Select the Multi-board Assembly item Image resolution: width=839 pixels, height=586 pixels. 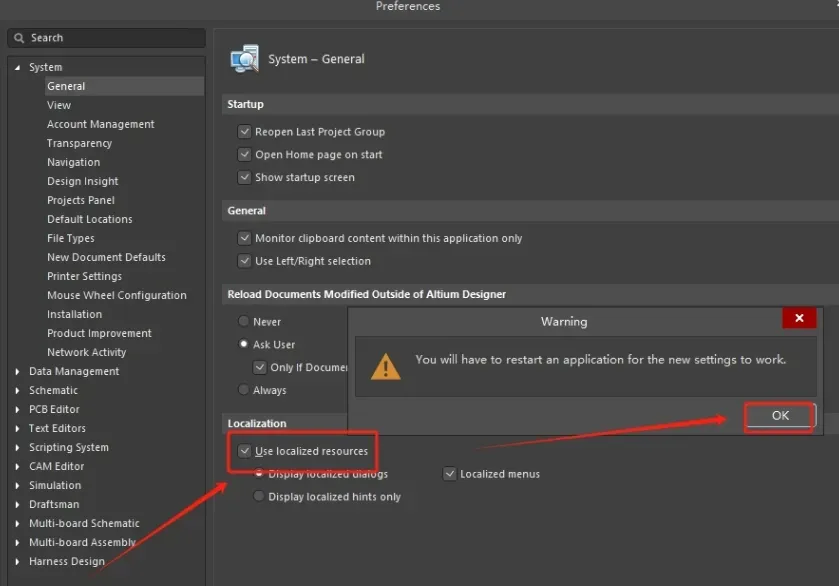[x=82, y=542]
